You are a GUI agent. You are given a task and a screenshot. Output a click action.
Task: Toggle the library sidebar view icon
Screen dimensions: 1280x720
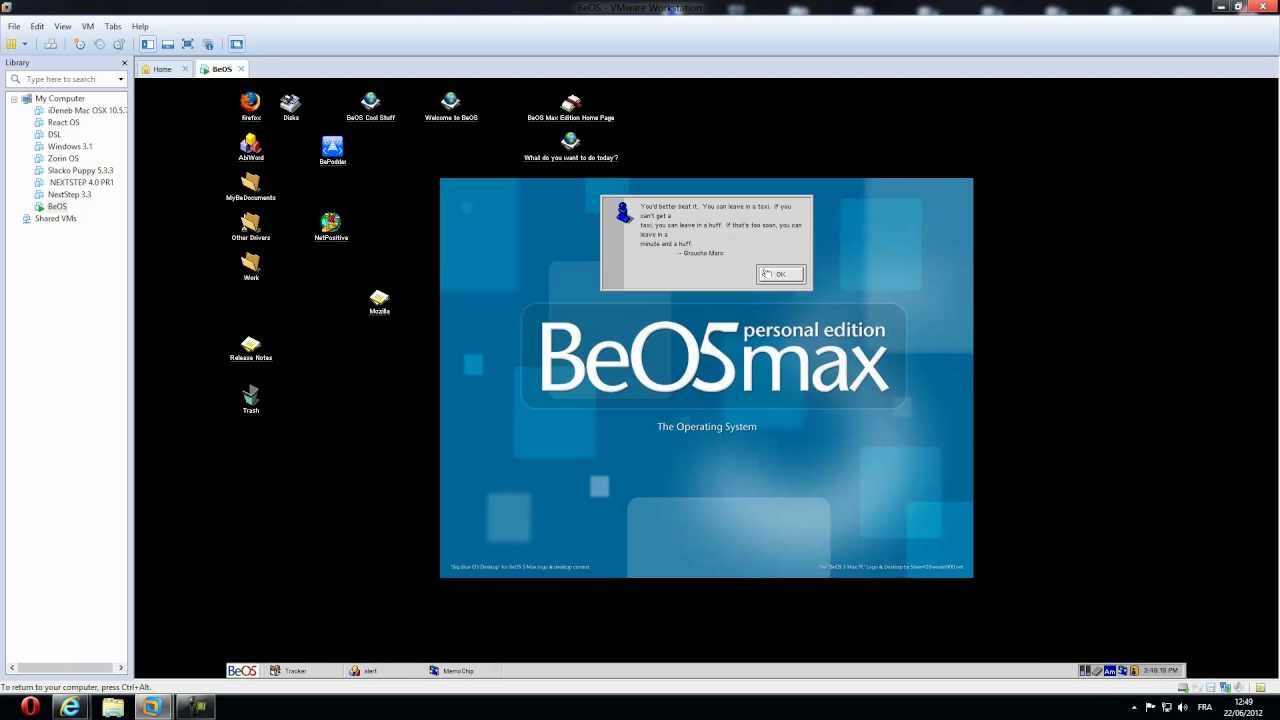click(148, 44)
